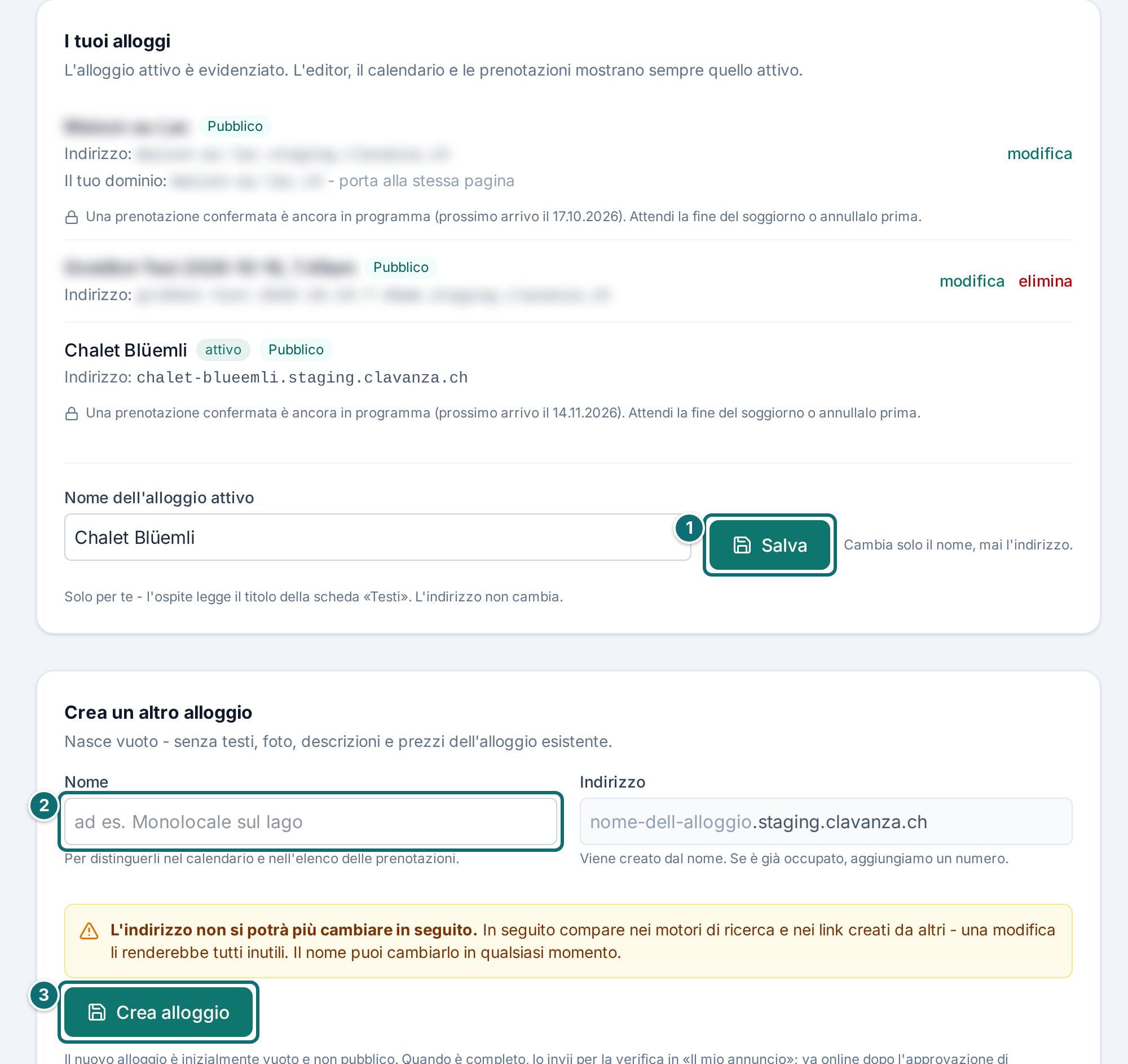1128x1064 pixels.
Task: Open modifica link for the second listing
Action: coord(971,281)
